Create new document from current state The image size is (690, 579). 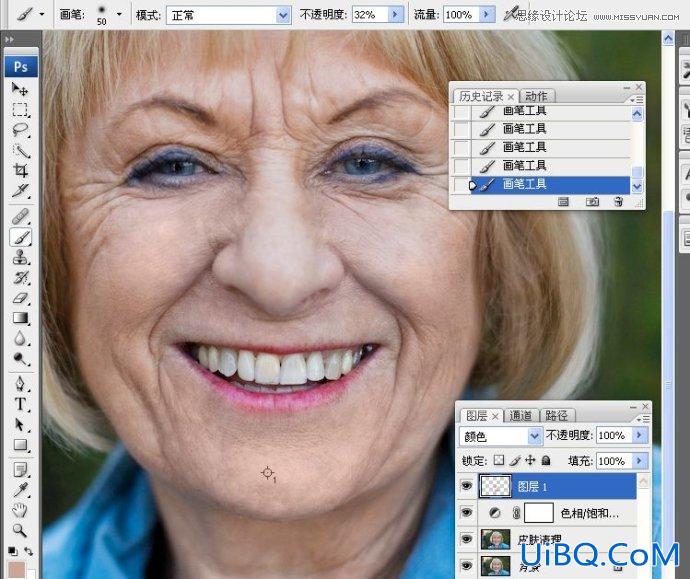pyautogui.click(x=563, y=202)
